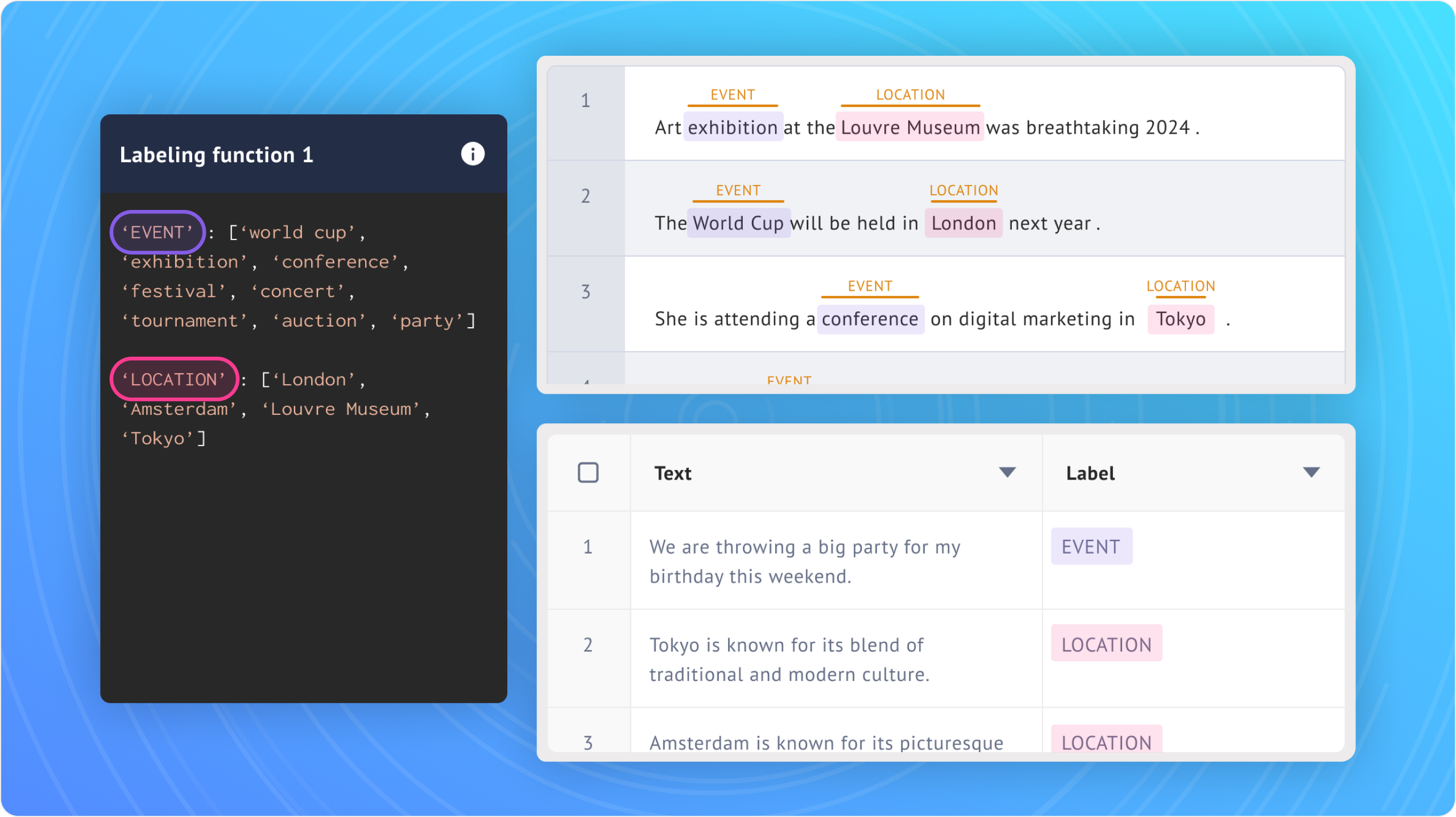Toggle the select-all checkbox in table header
This screenshot has height=817, width=1456.
(x=588, y=472)
